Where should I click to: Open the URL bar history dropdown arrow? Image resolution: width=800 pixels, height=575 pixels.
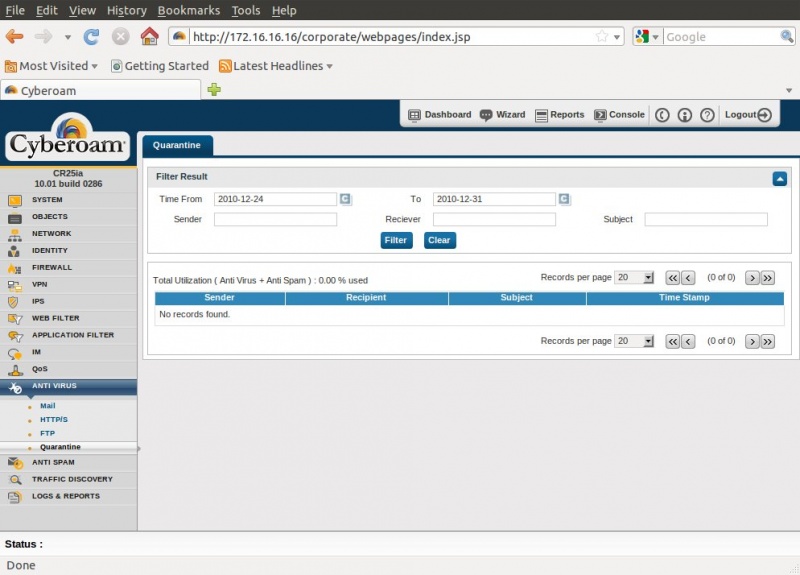(617, 37)
